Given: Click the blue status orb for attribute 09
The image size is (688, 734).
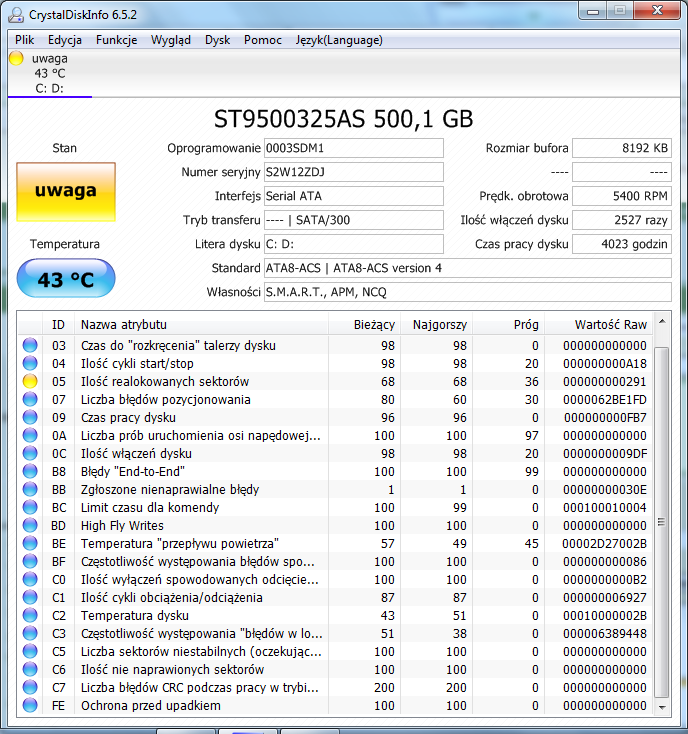Looking at the screenshot, I should point(30,417).
